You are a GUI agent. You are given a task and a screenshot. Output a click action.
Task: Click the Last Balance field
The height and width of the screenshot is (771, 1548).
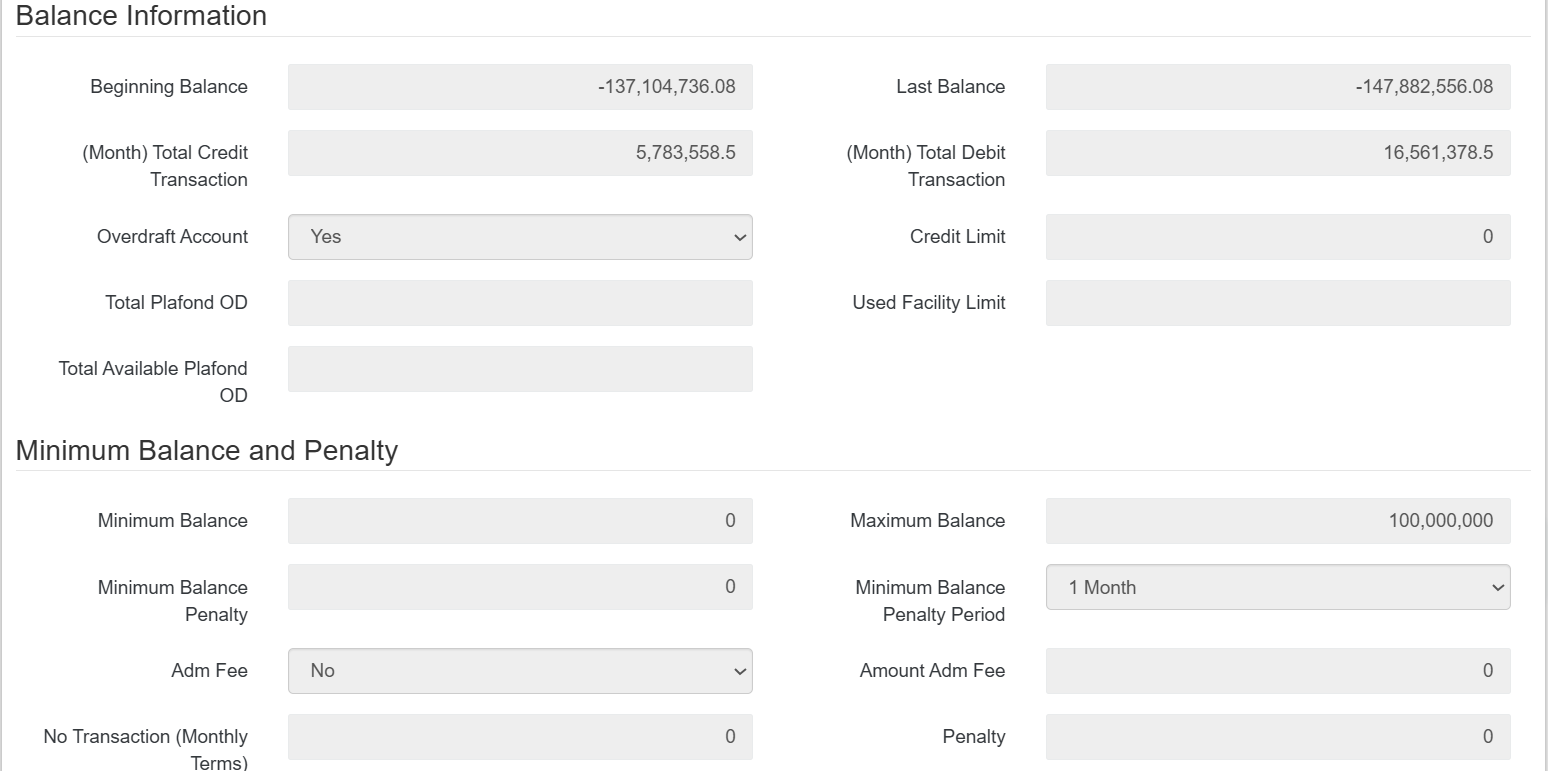tap(1277, 87)
